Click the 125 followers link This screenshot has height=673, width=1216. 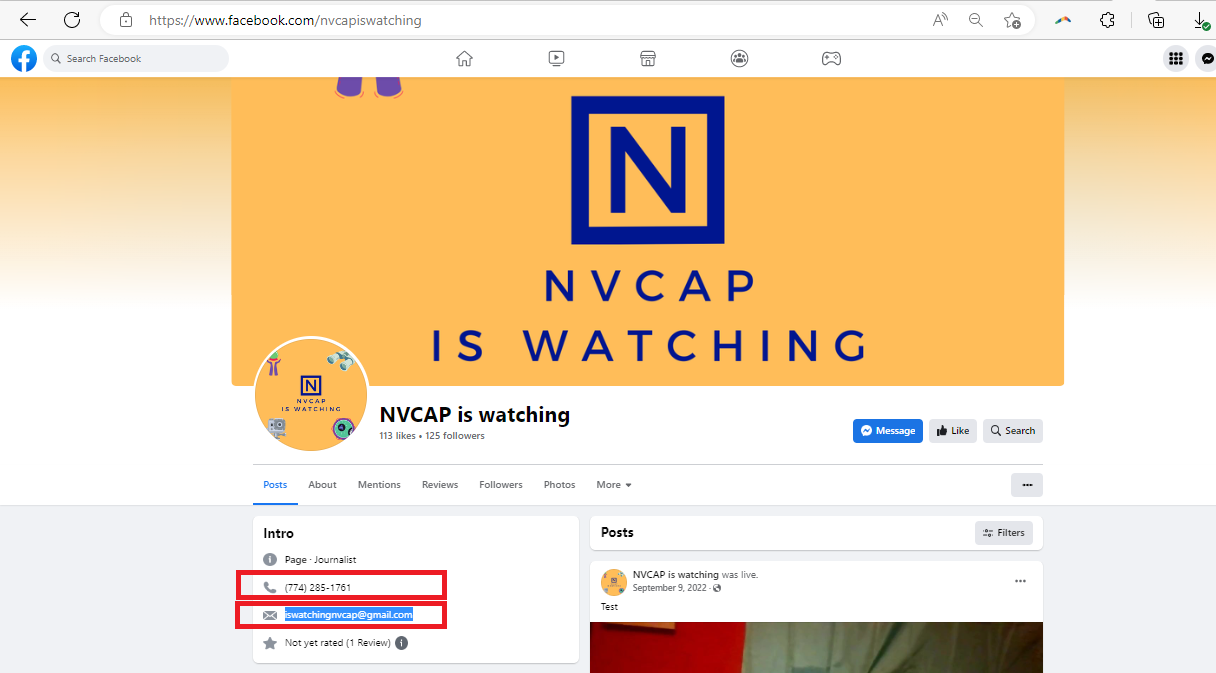tap(455, 436)
